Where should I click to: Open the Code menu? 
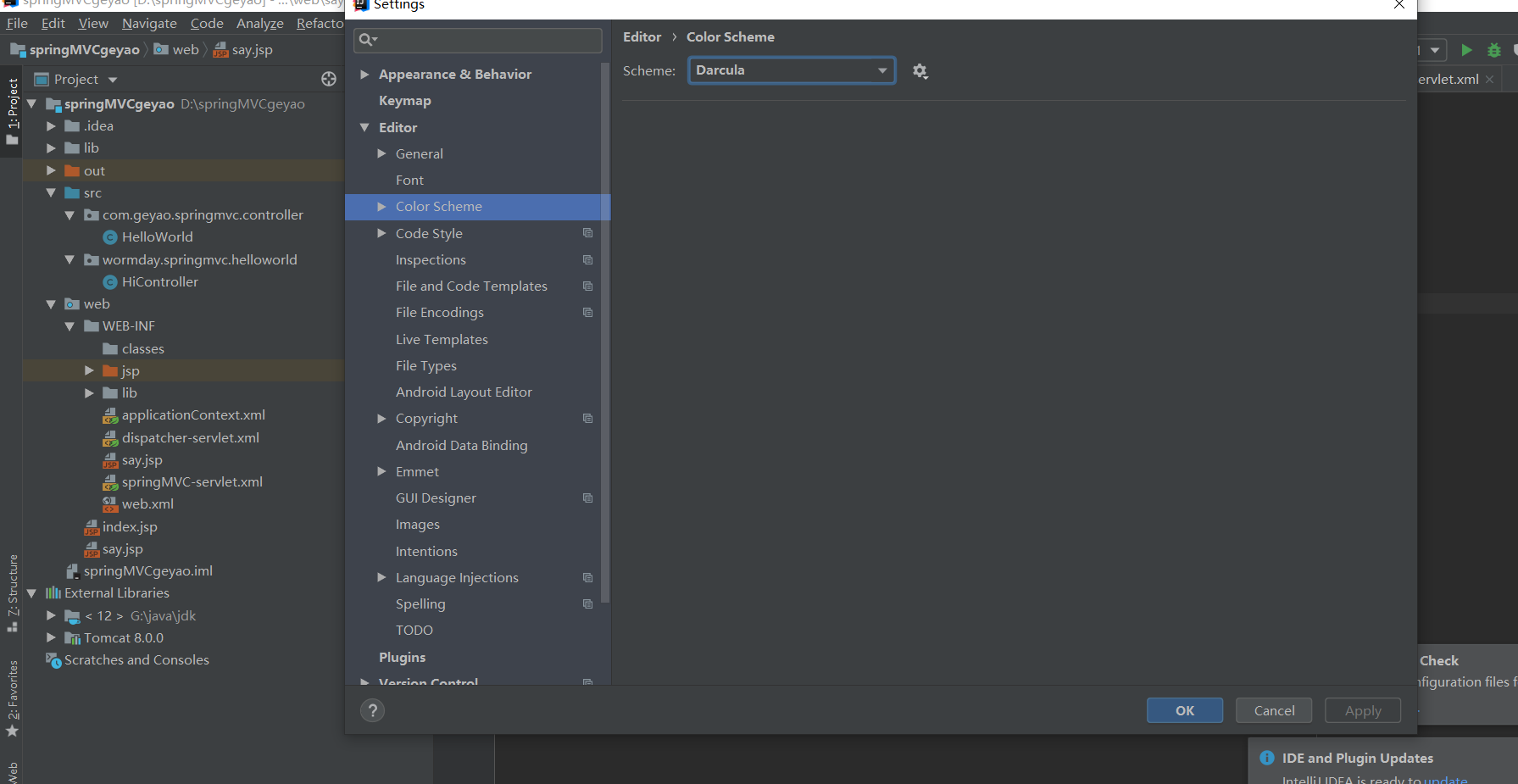click(207, 23)
